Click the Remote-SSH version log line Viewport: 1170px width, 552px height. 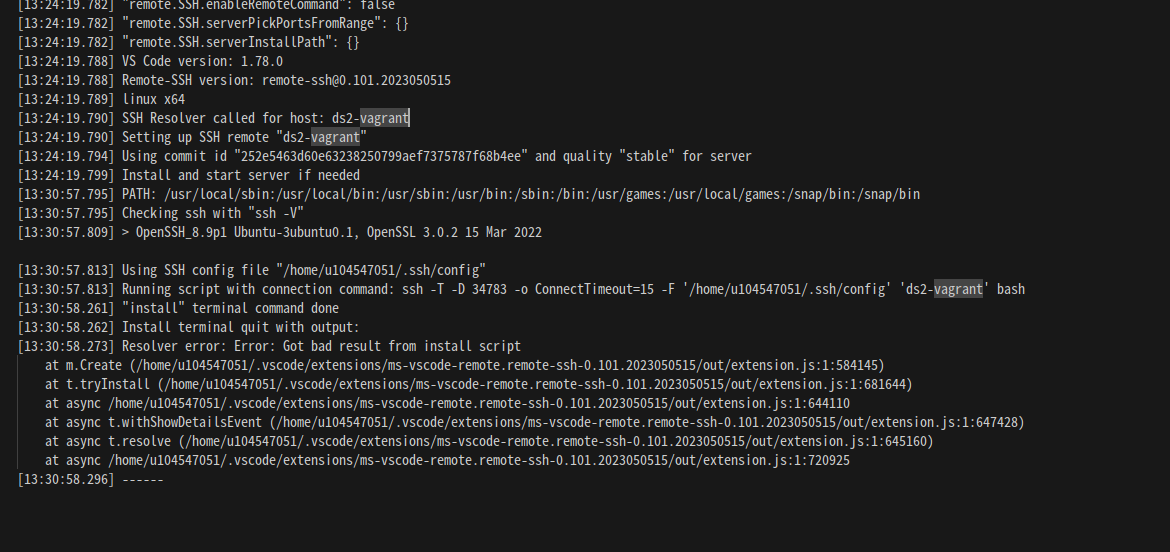coord(234,80)
